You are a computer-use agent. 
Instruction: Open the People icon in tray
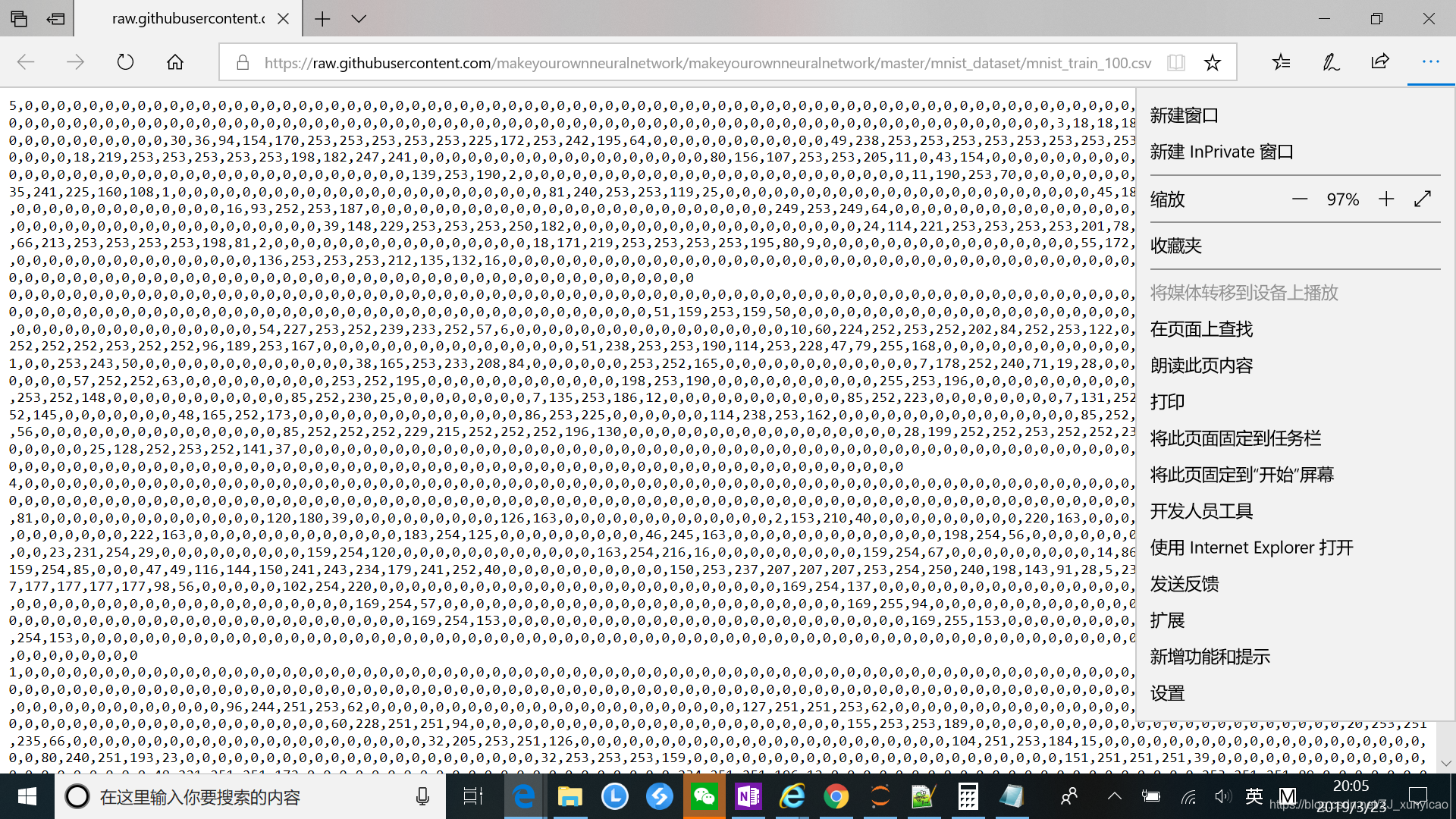[1069, 796]
